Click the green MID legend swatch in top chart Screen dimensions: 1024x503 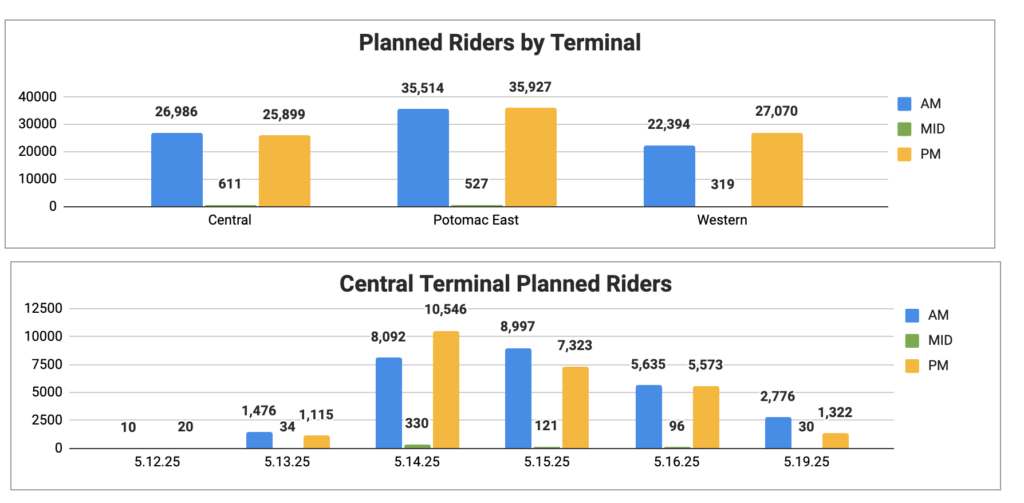point(905,129)
